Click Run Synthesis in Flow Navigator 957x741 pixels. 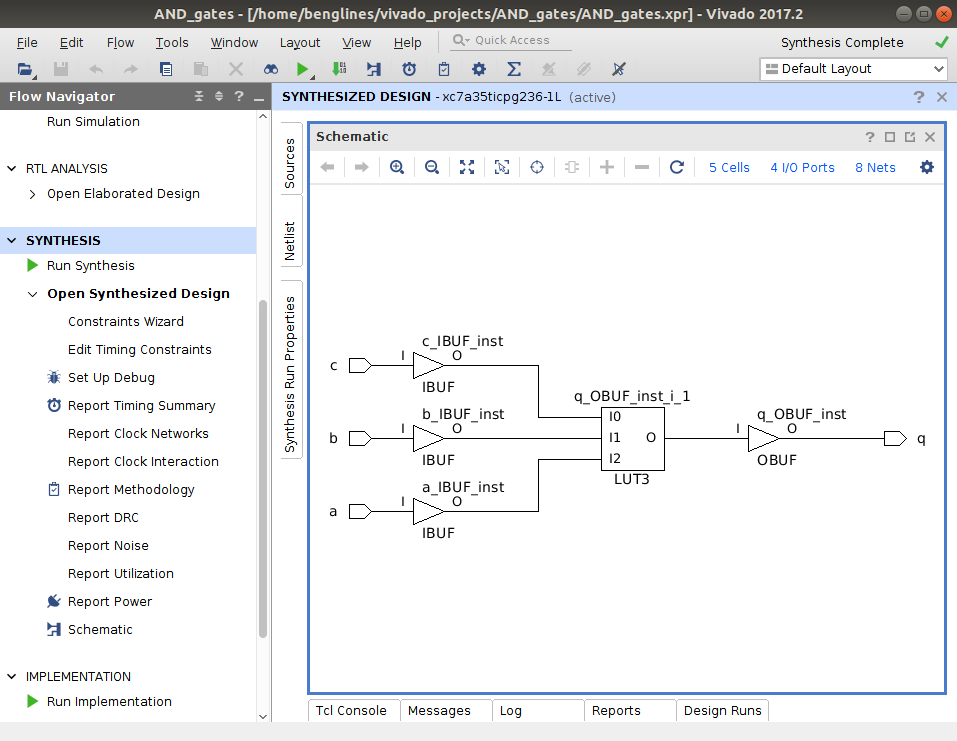pos(90,266)
